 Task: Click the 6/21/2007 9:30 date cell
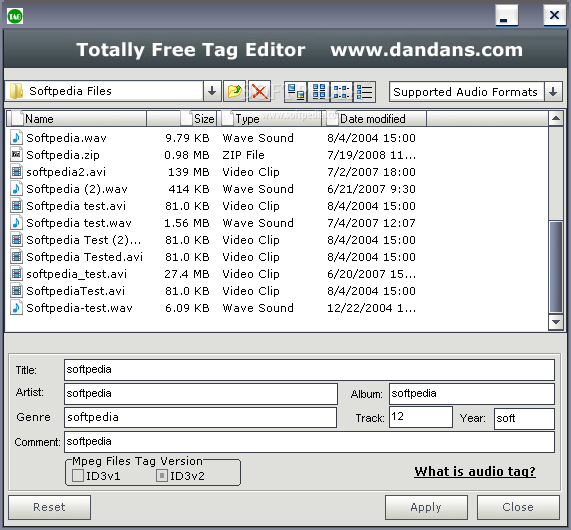pos(371,189)
